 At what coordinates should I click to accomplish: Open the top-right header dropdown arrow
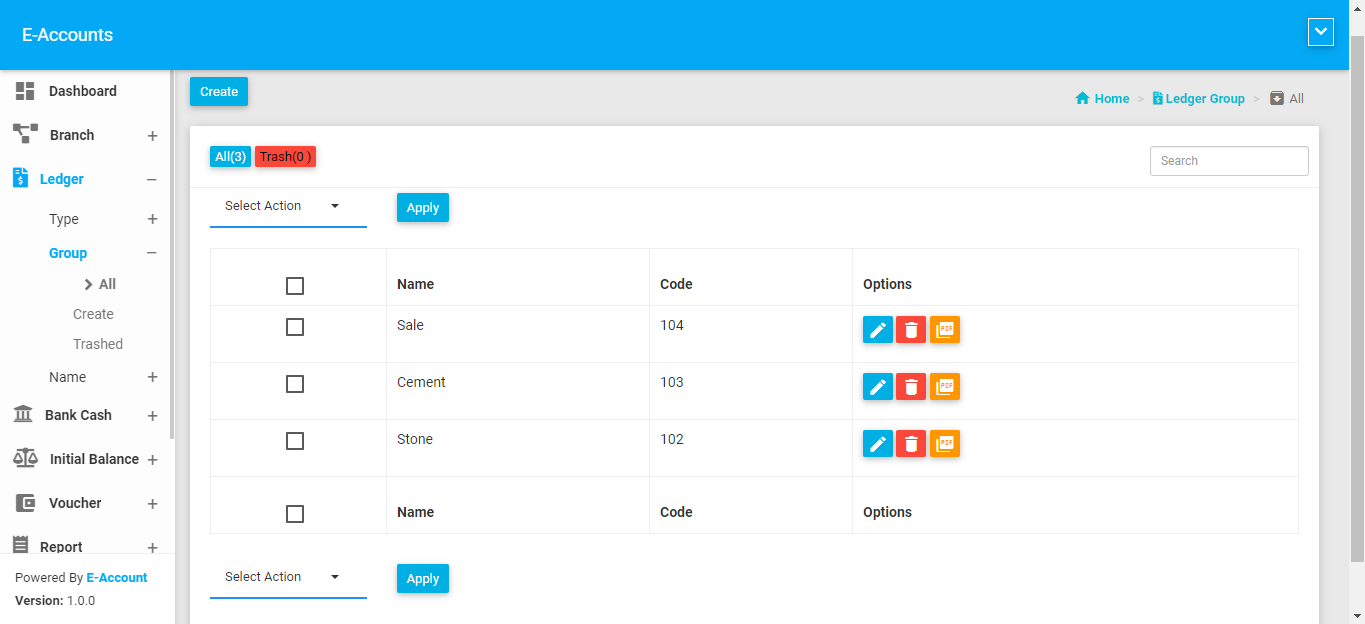click(x=1320, y=32)
